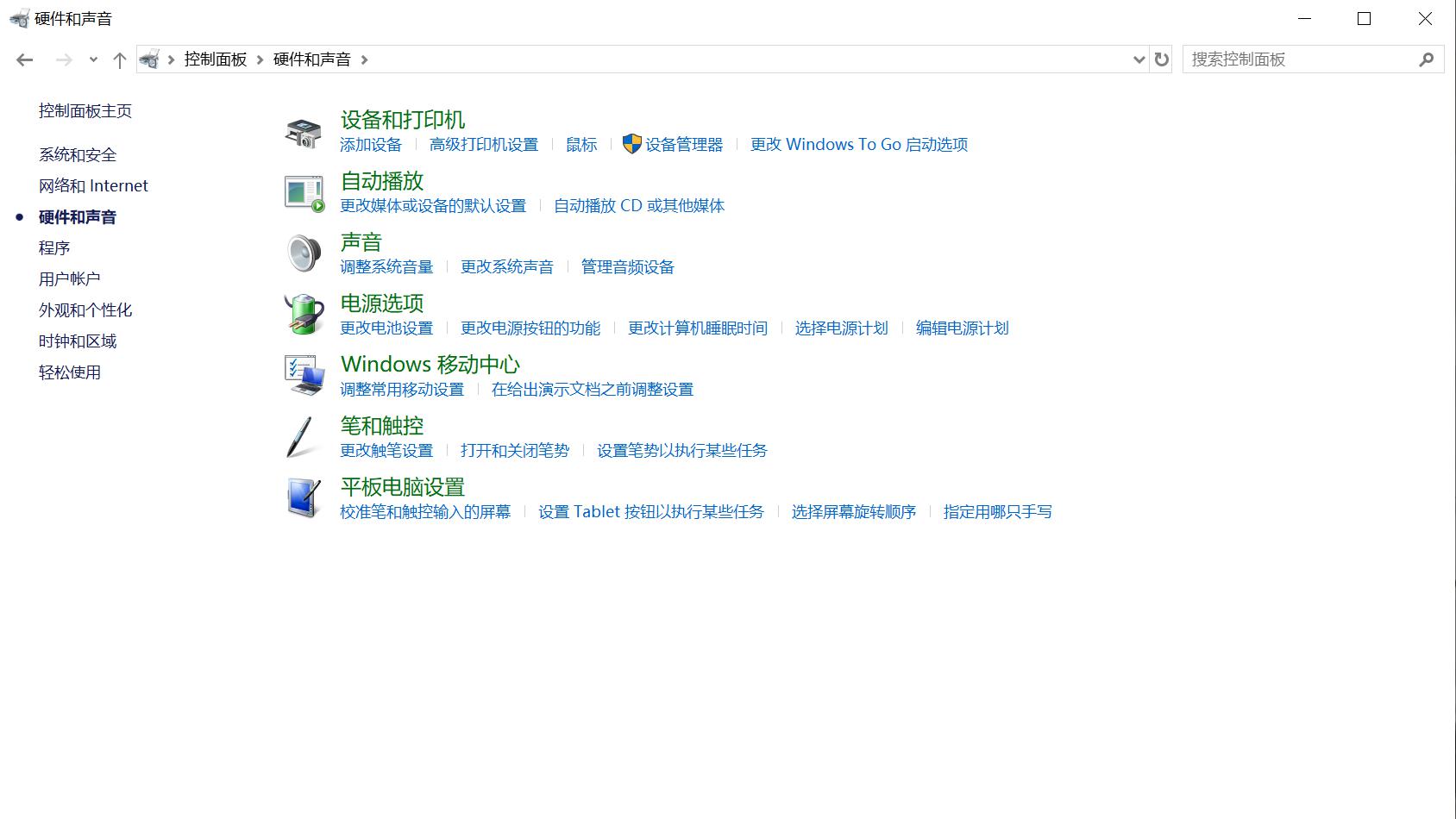Click 更改电源按钮的功能
The image size is (1456, 819).
[x=530, y=328]
